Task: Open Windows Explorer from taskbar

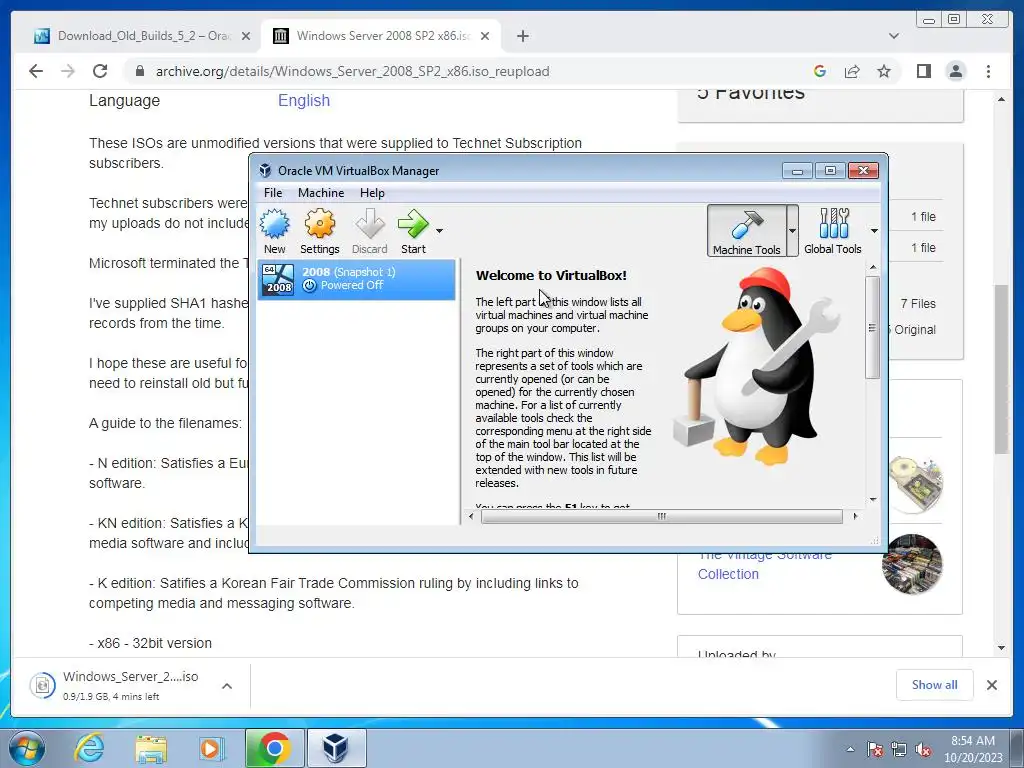Action: click(x=151, y=748)
